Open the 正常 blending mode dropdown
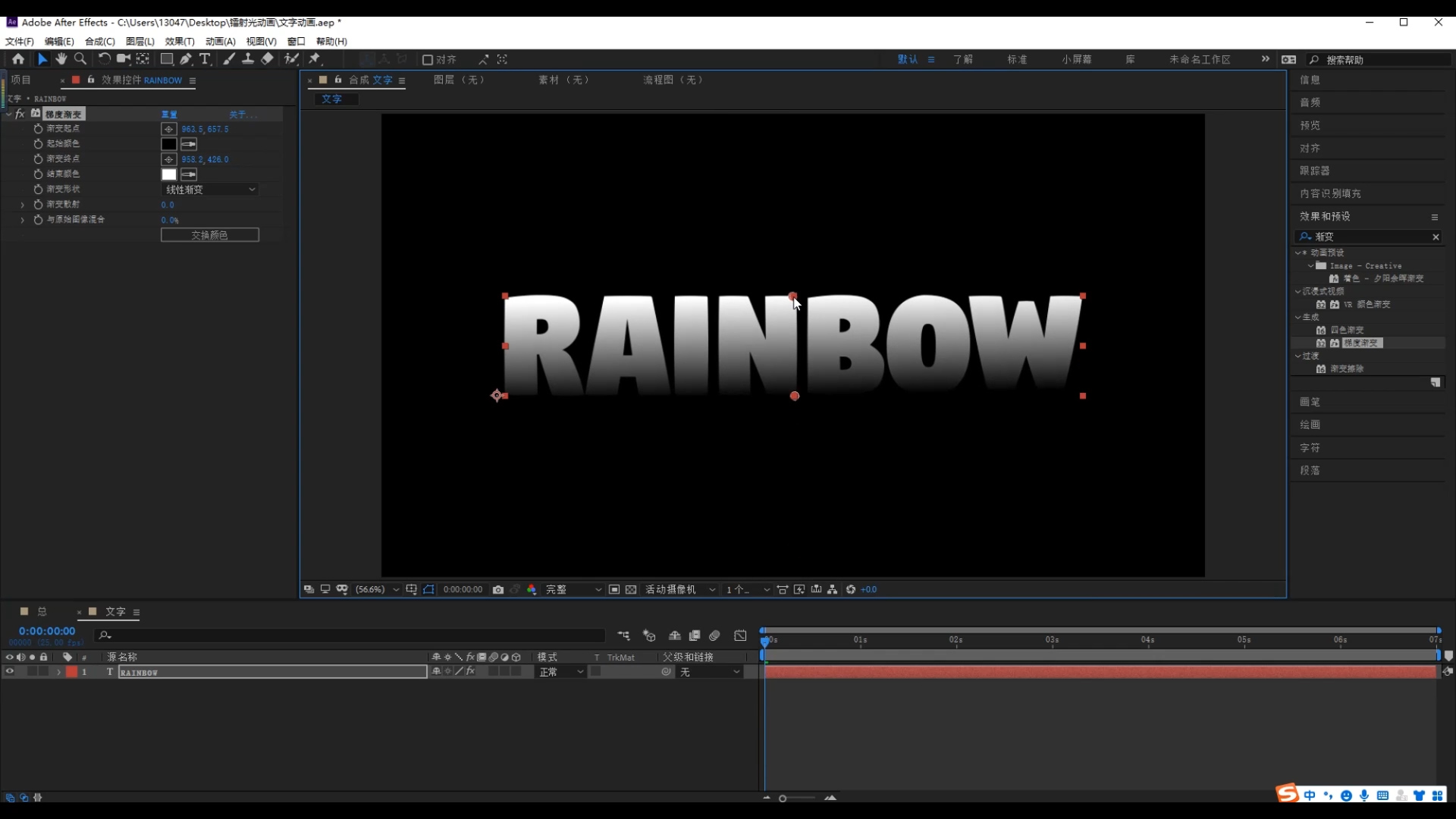The width and height of the screenshot is (1456, 819). 561,672
